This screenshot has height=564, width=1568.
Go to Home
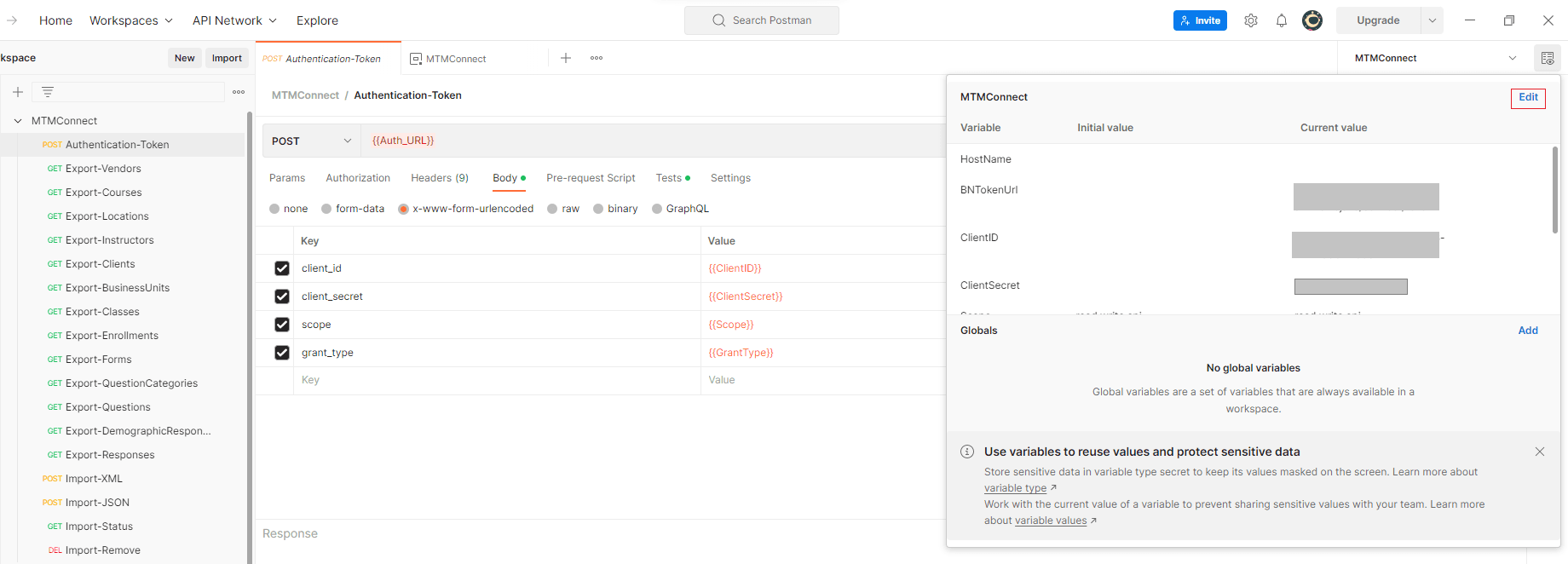pyautogui.click(x=55, y=20)
